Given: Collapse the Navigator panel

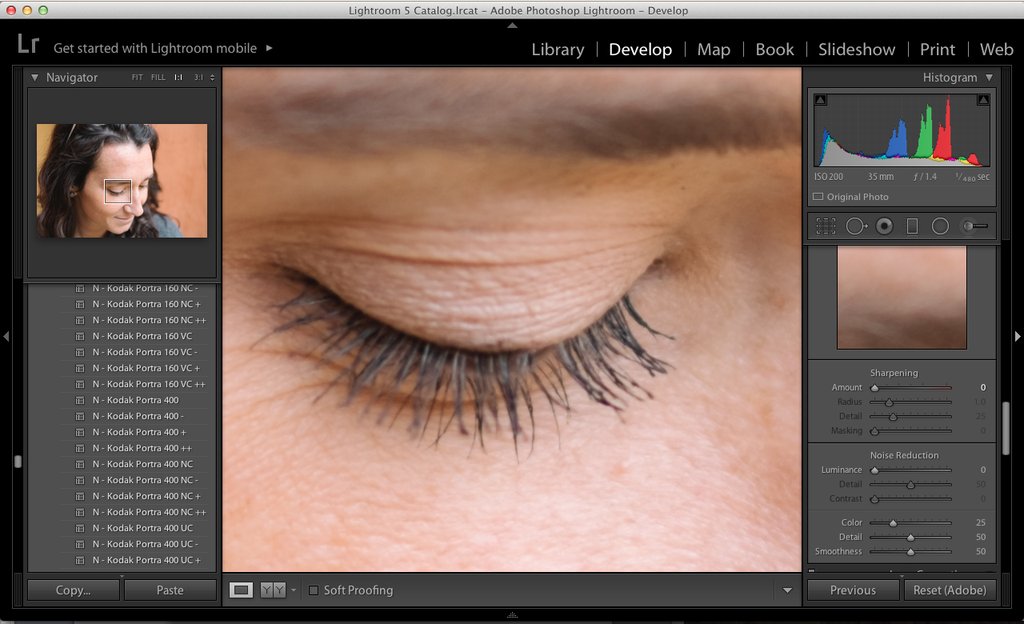Looking at the screenshot, I should (35, 77).
